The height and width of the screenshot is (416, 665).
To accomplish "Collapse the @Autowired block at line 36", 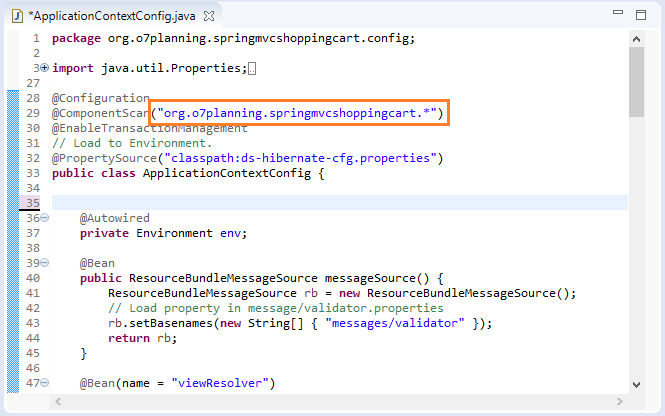I will (45, 218).
